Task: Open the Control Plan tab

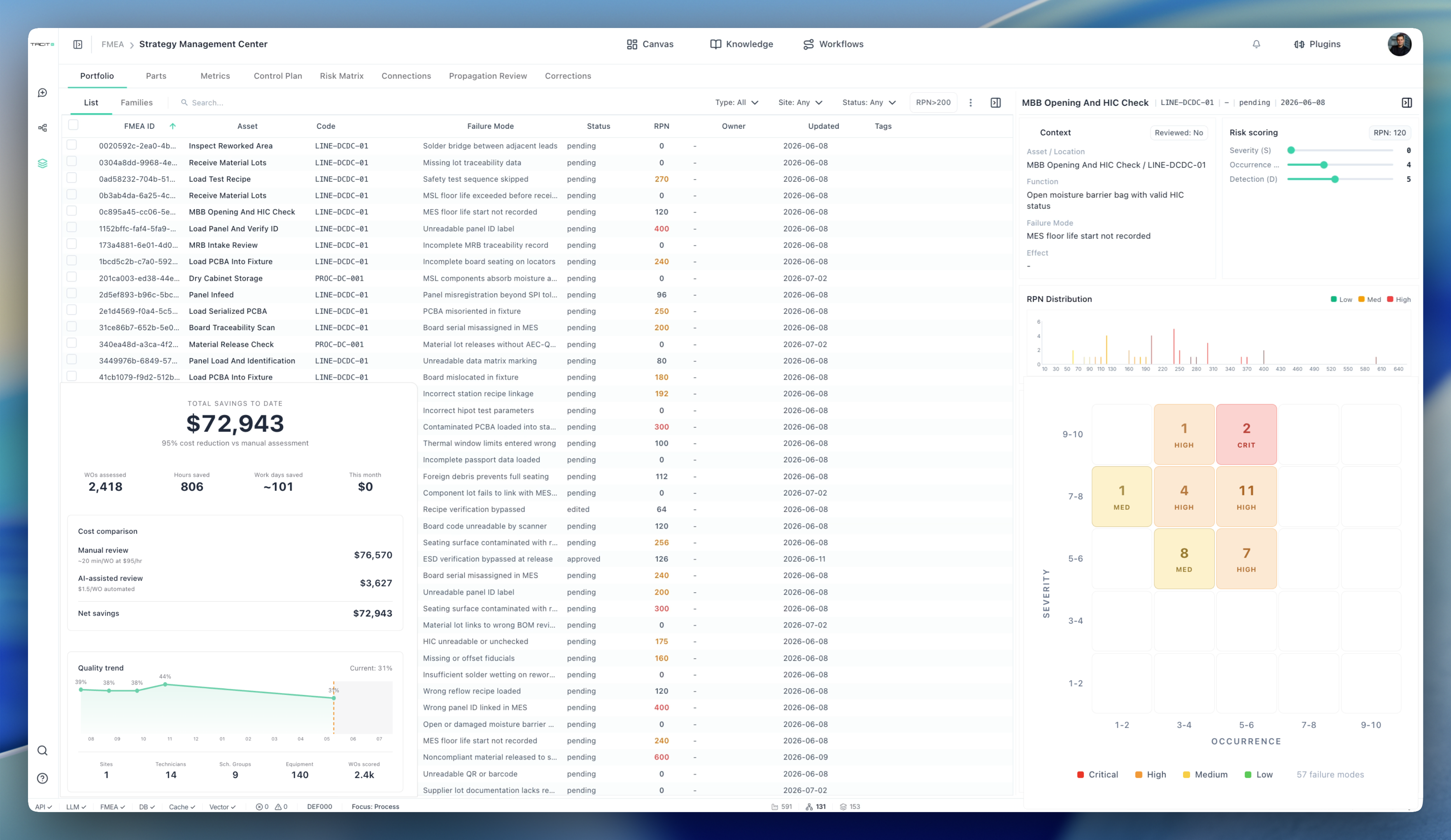Action: [x=278, y=76]
